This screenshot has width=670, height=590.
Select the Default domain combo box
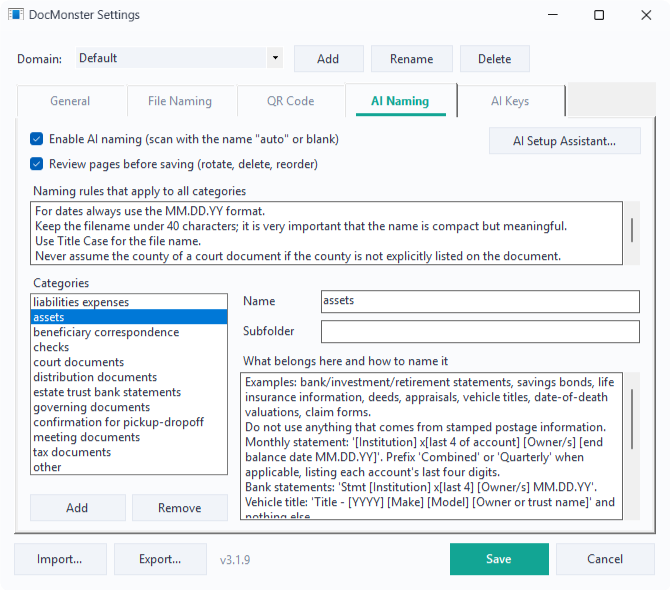(x=179, y=58)
